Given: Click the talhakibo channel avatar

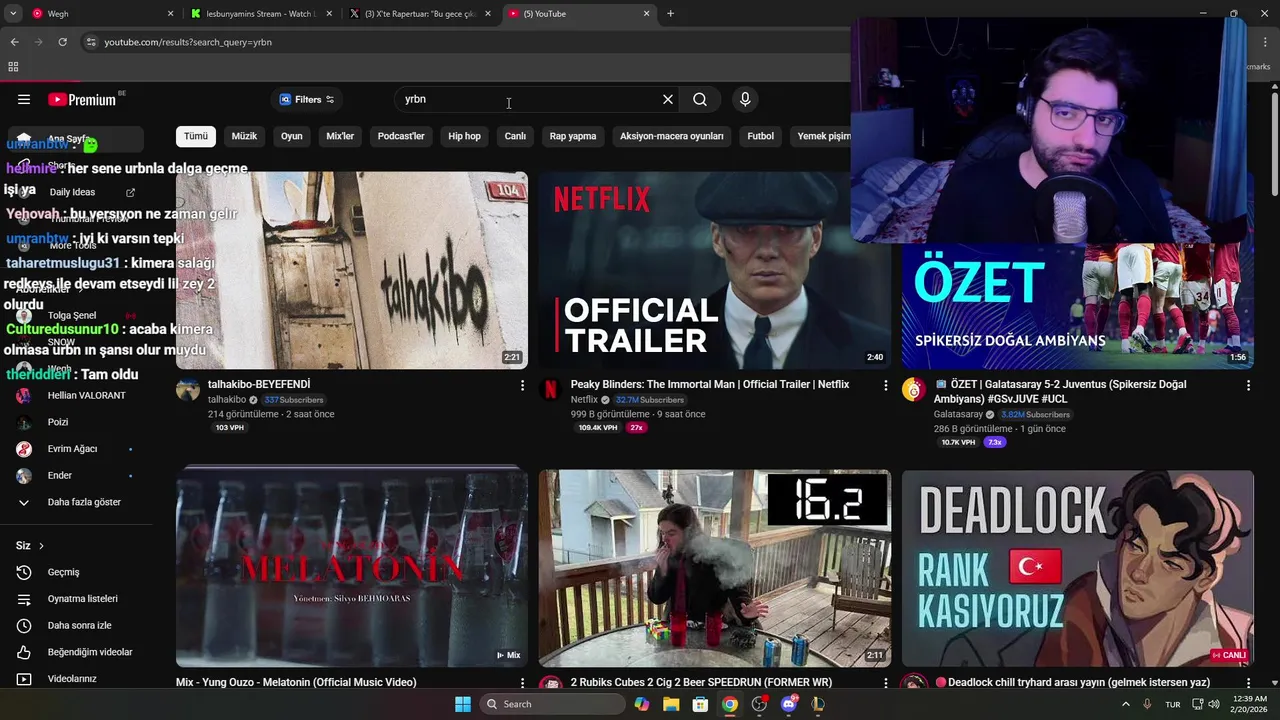Looking at the screenshot, I should [x=188, y=390].
